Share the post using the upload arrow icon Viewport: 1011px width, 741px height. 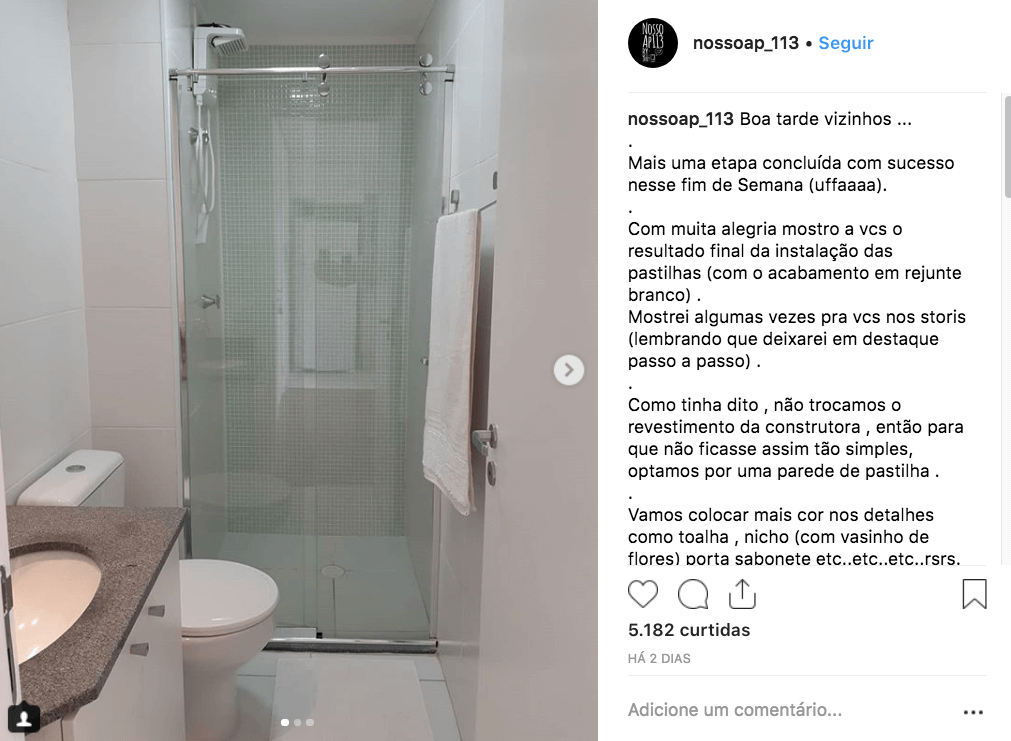coord(742,594)
